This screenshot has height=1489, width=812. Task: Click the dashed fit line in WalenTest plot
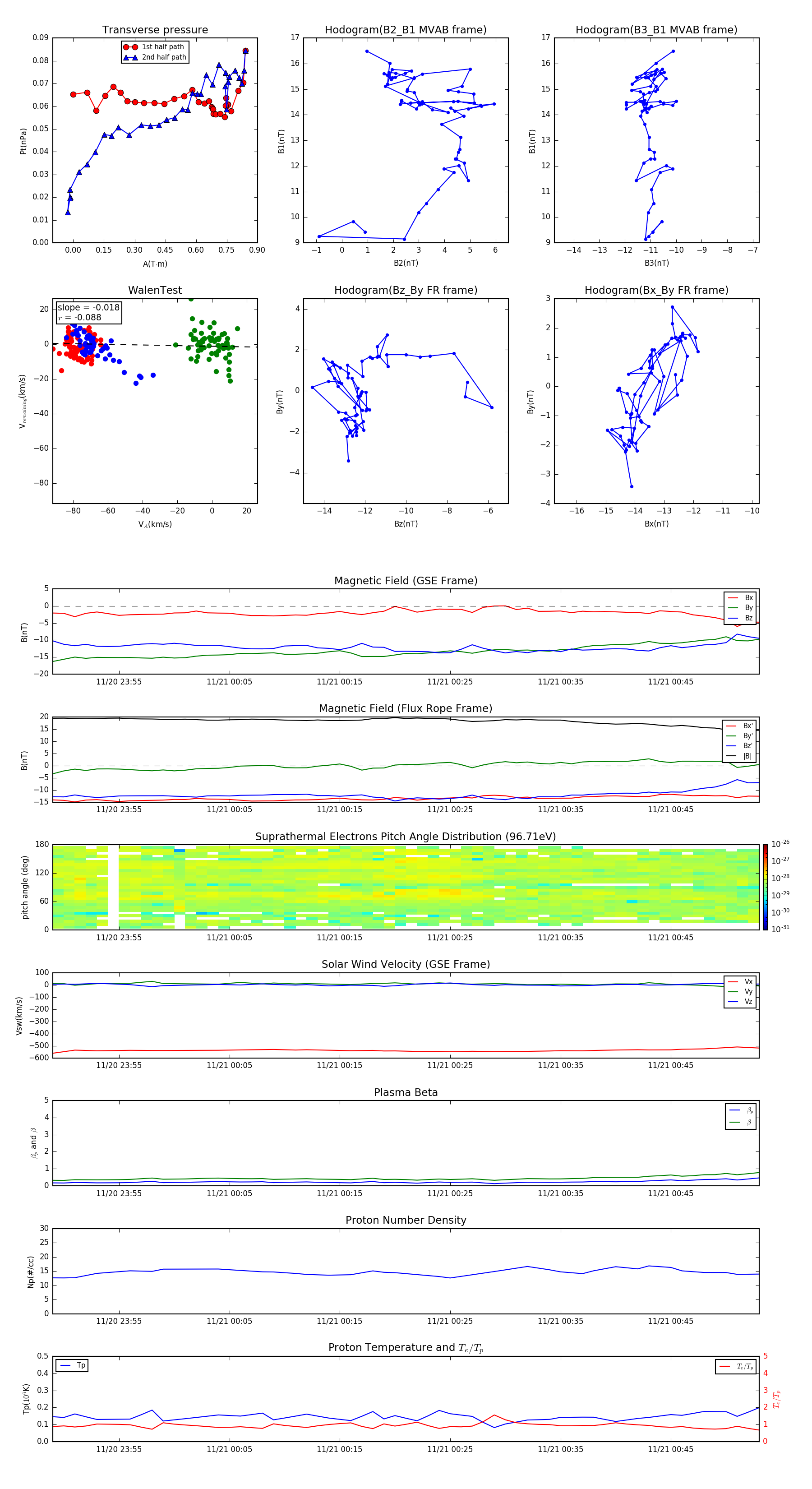pyautogui.click(x=155, y=345)
